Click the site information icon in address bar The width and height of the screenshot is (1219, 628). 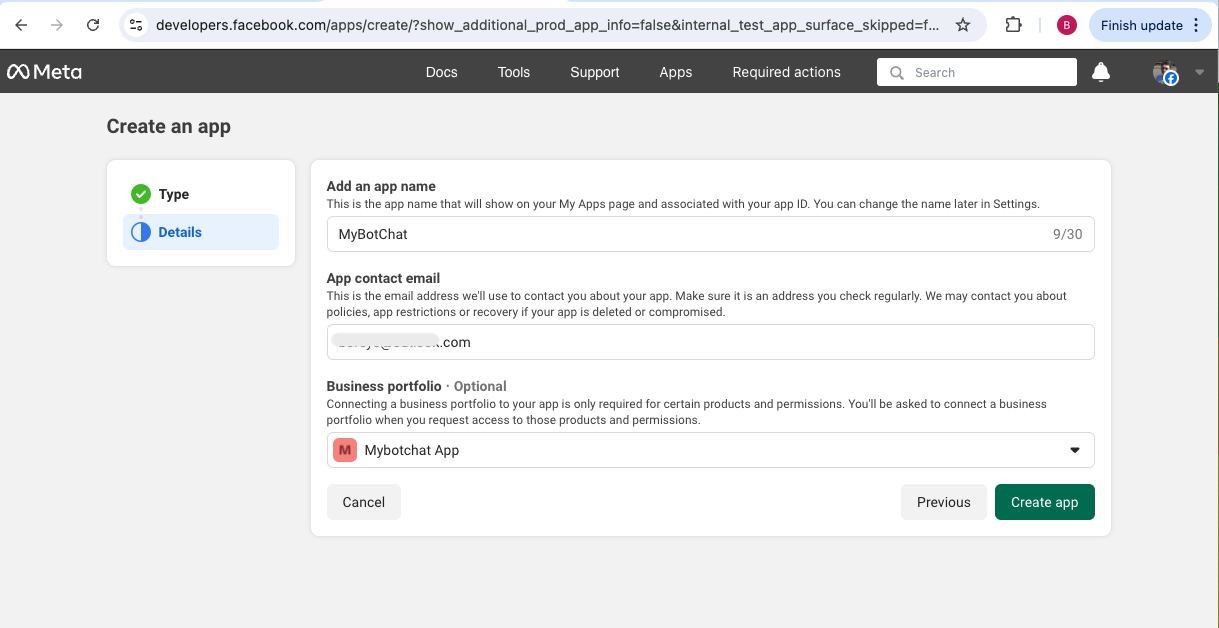coord(137,25)
